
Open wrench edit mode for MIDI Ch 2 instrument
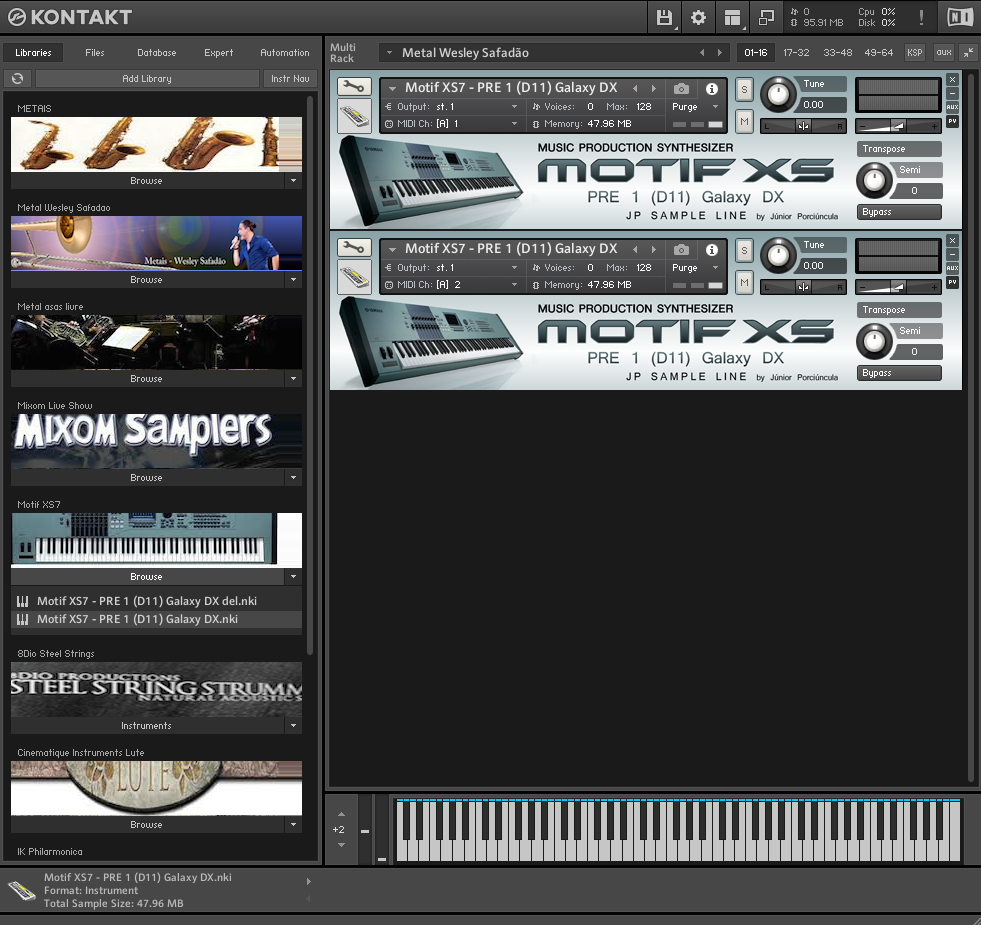[354, 247]
